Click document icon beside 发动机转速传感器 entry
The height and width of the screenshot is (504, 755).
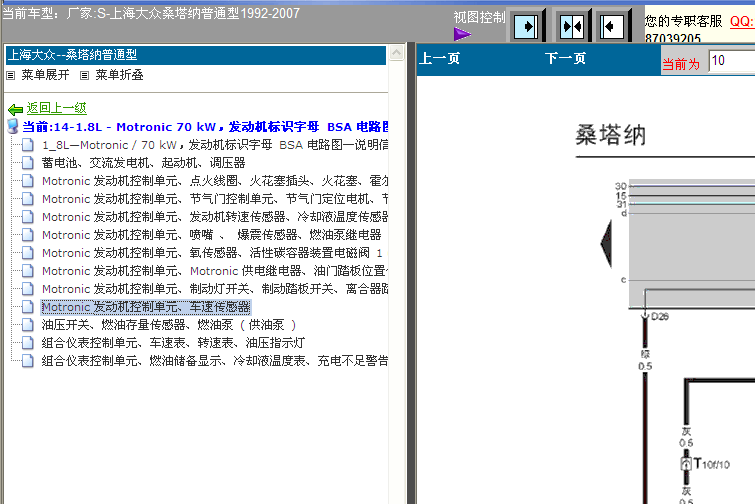coord(28,217)
